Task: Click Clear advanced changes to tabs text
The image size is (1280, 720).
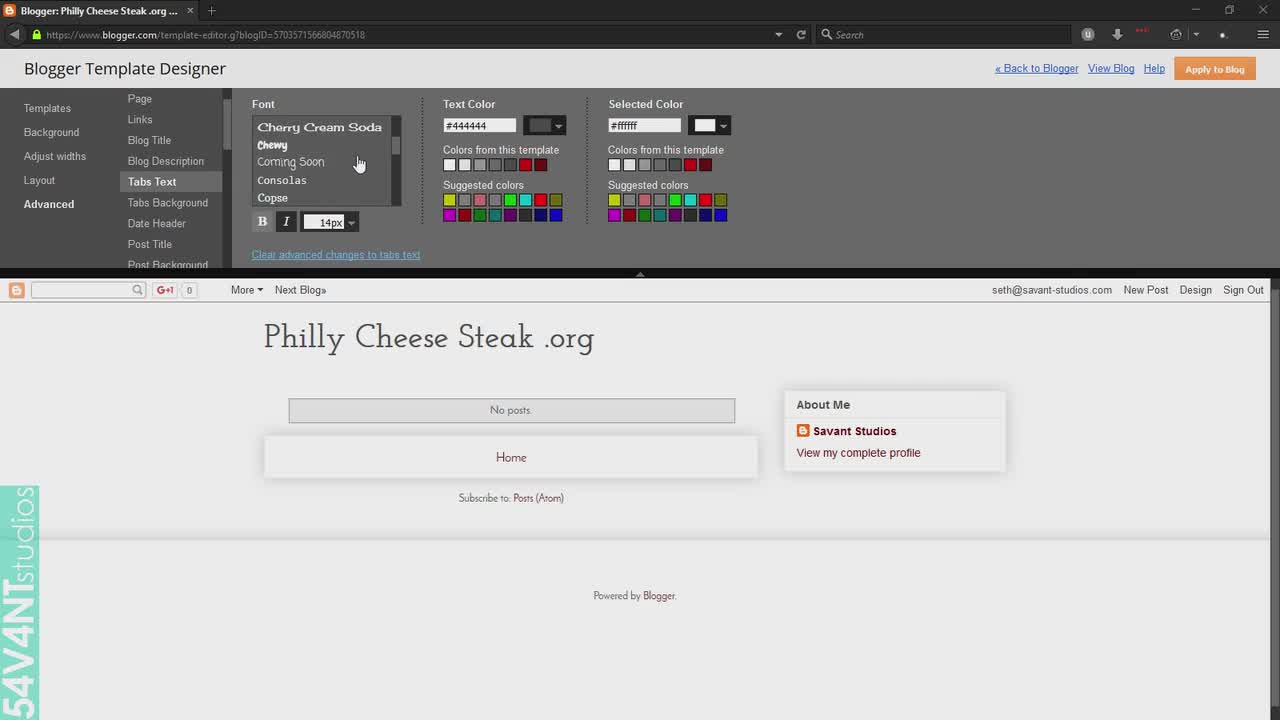Action: click(336, 254)
